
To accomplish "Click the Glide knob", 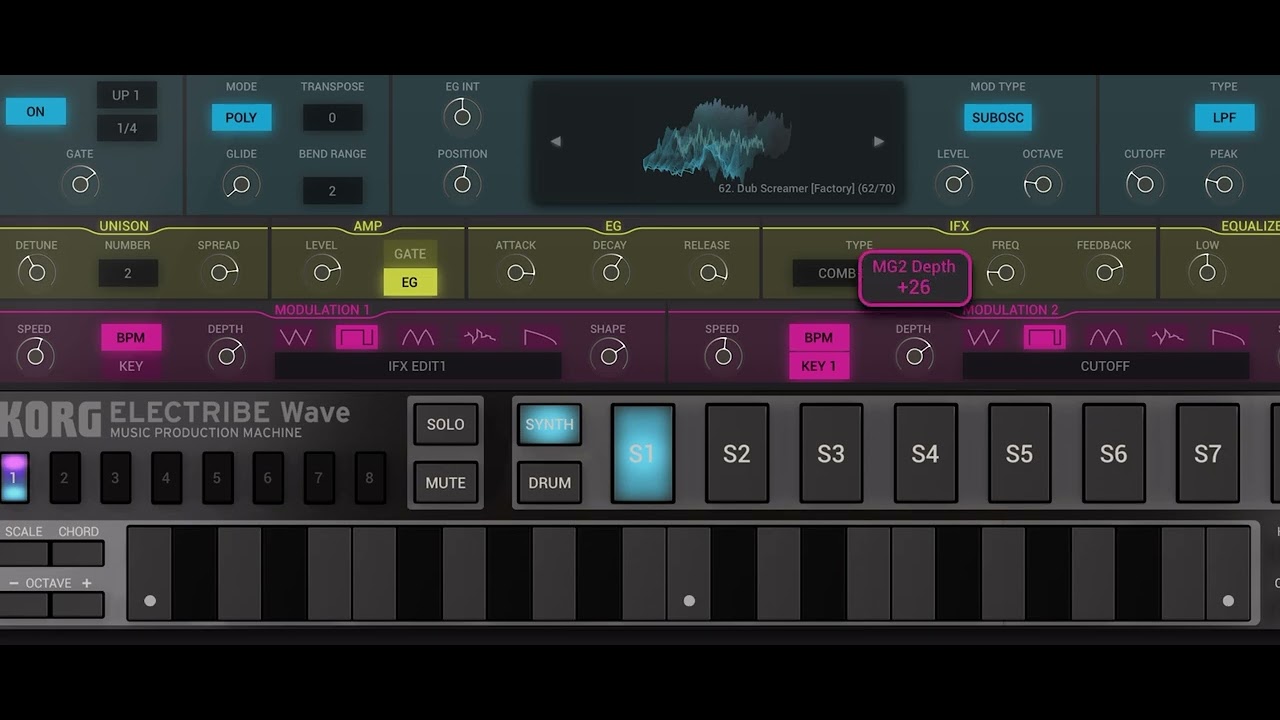I will pyautogui.click(x=240, y=183).
